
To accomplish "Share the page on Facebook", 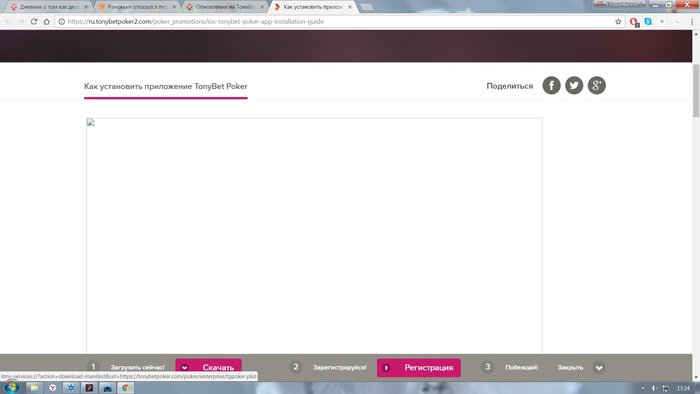I will tap(551, 85).
